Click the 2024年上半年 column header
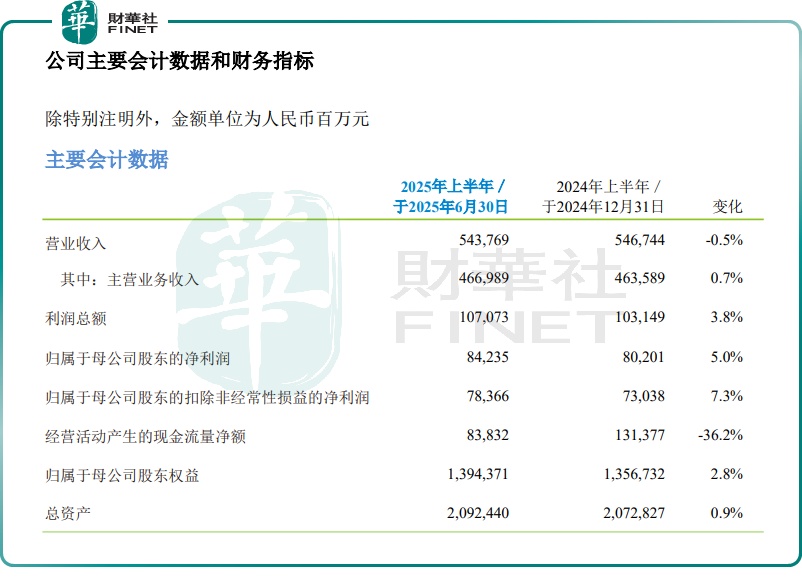 point(603,197)
